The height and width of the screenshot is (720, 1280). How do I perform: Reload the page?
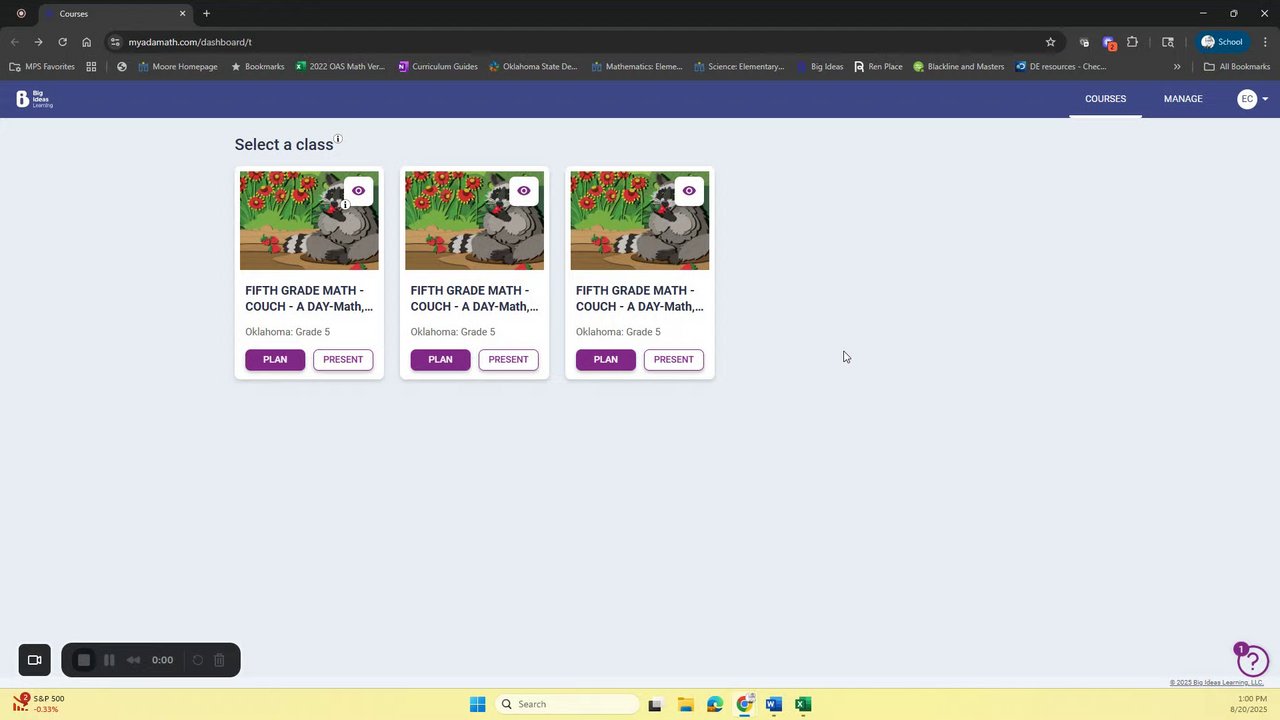pos(62,42)
